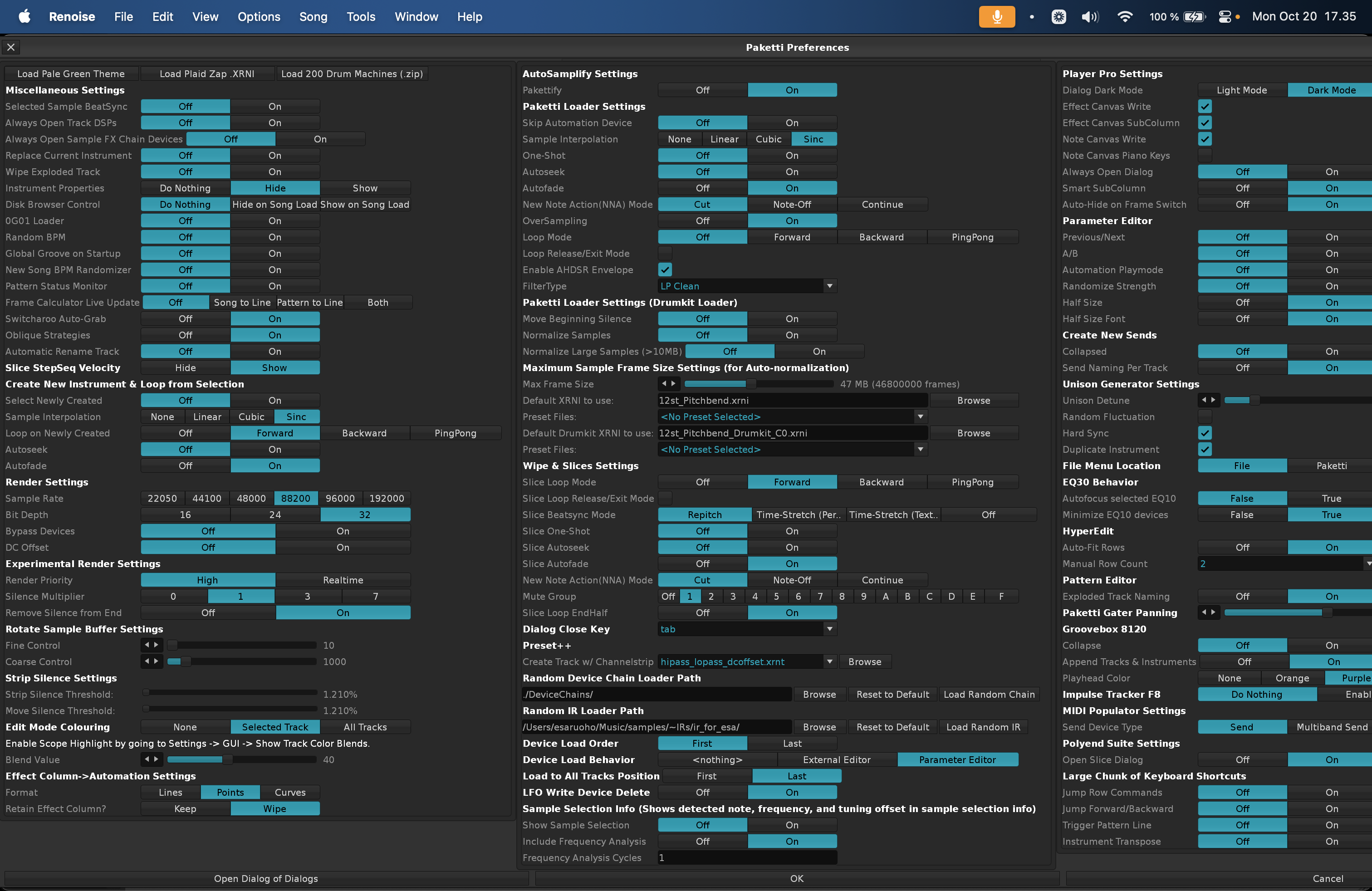Click the Load Pale Green Theme button

tap(71, 74)
